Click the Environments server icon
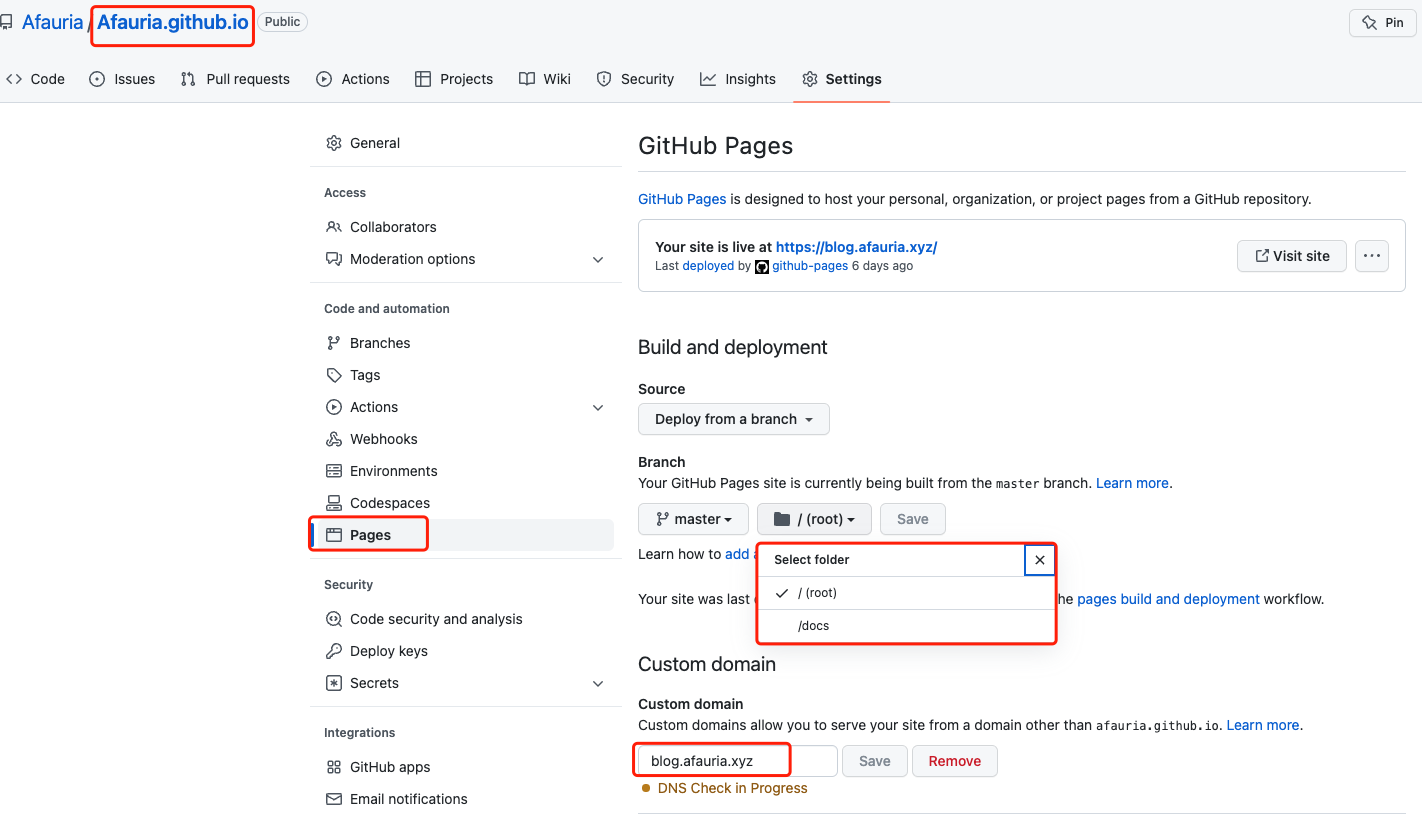Viewport: 1422px width, 817px height. (x=334, y=471)
